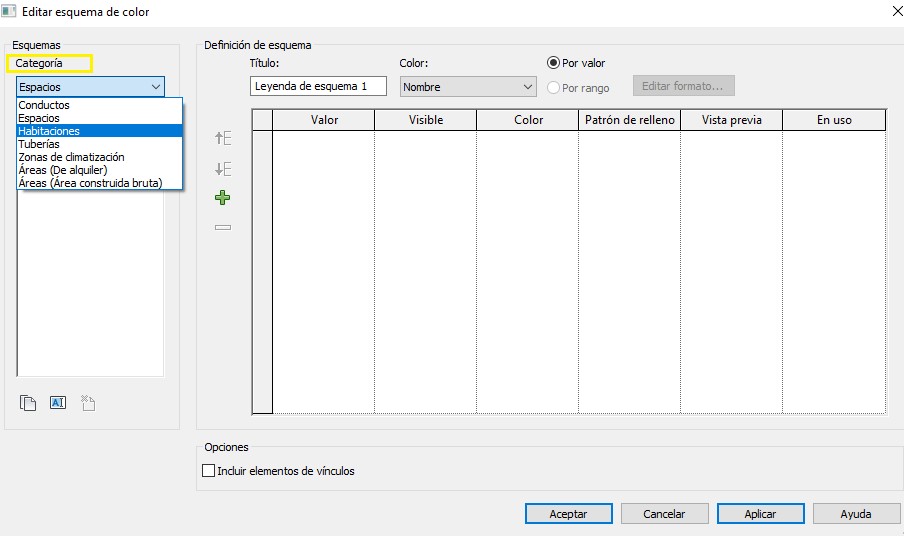The height and width of the screenshot is (536, 904).
Task: Collapse the Categoría dropdown showing Espacios
Action: click(155, 87)
